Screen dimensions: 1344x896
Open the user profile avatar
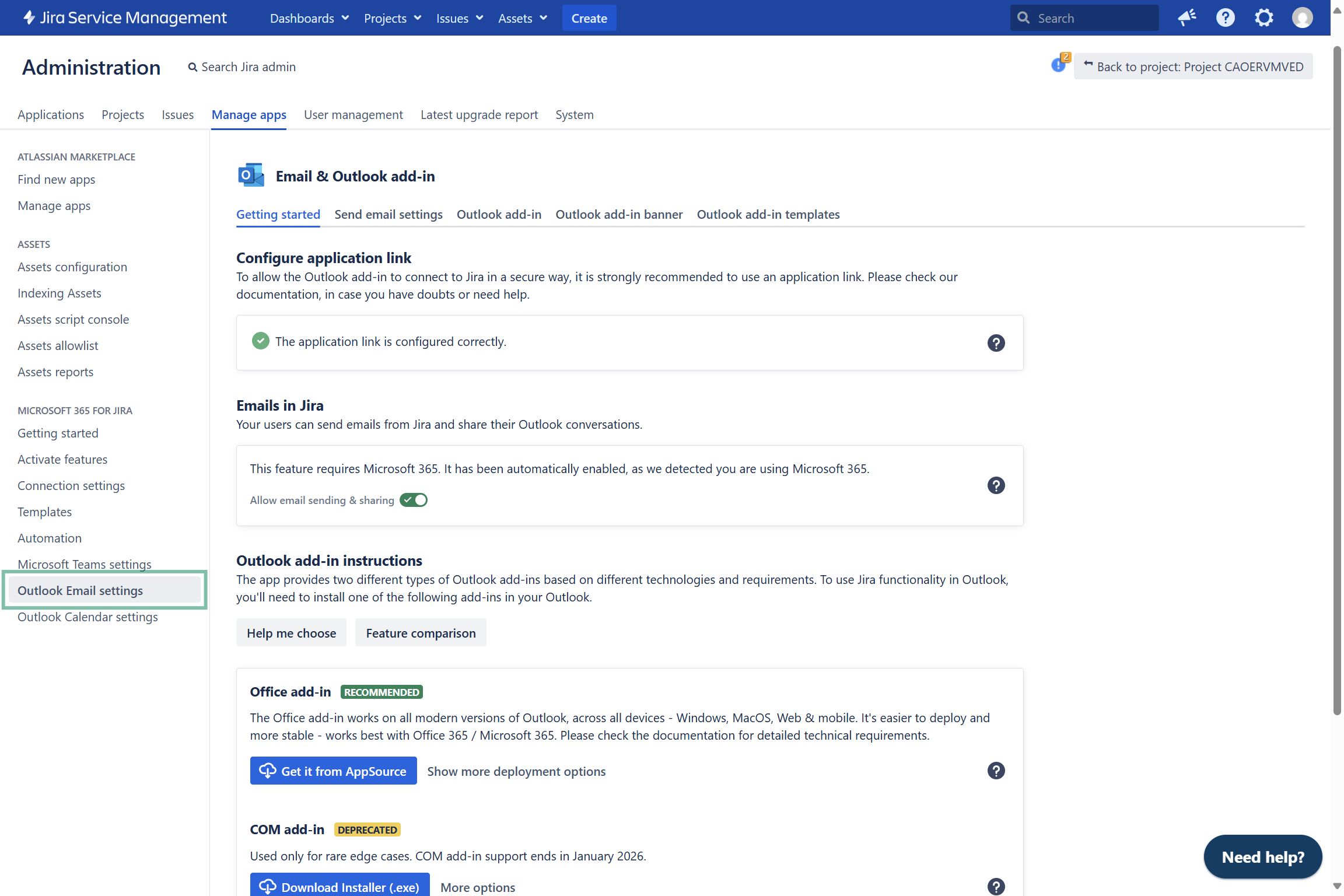click(1302, 18)
